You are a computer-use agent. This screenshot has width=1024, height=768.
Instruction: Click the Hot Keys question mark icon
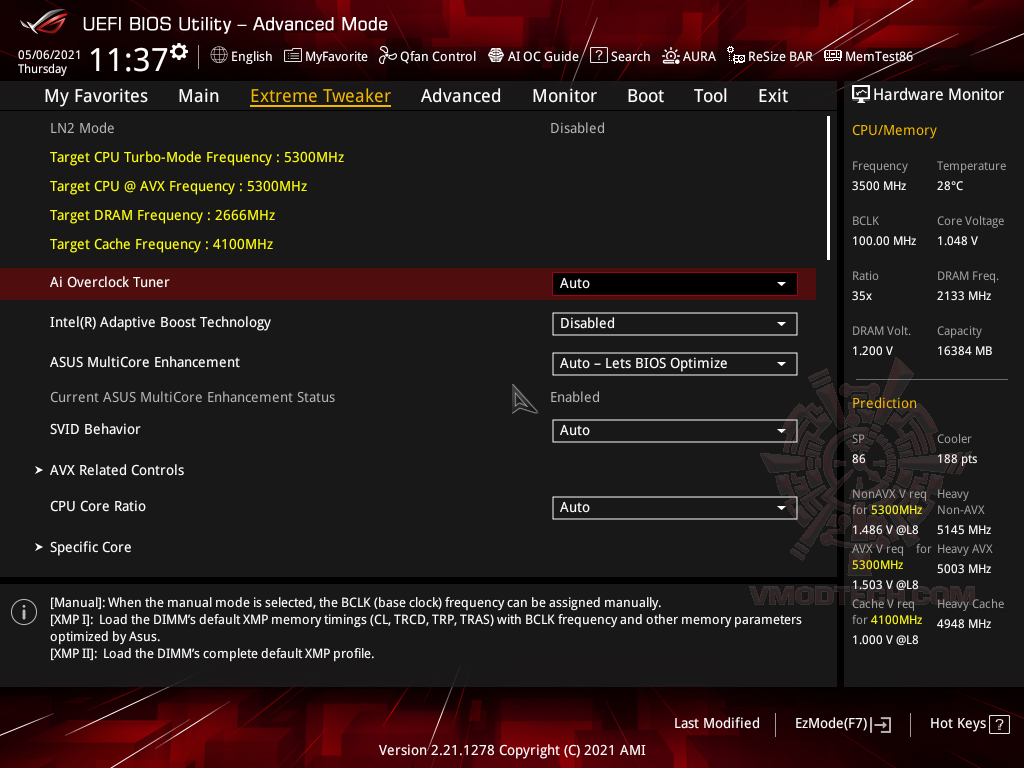(x=999, y=724)
